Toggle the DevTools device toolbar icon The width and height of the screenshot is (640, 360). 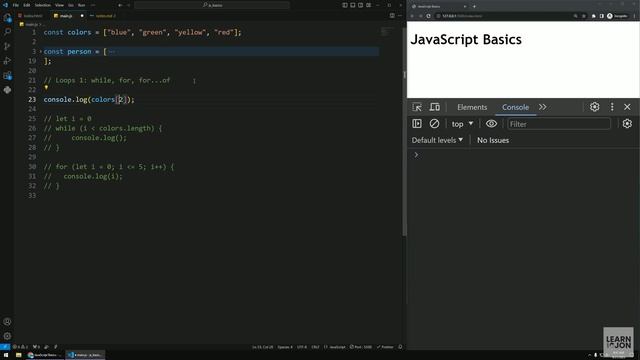tap(435, 107)
